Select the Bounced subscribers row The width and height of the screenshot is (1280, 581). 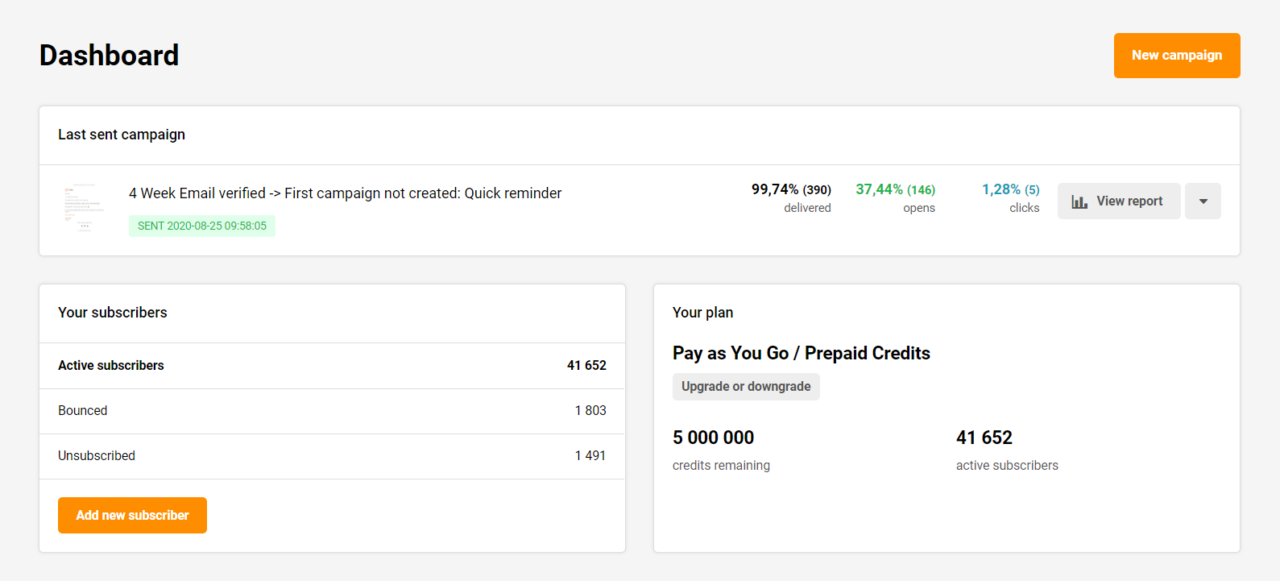click(x=83, y=410)
